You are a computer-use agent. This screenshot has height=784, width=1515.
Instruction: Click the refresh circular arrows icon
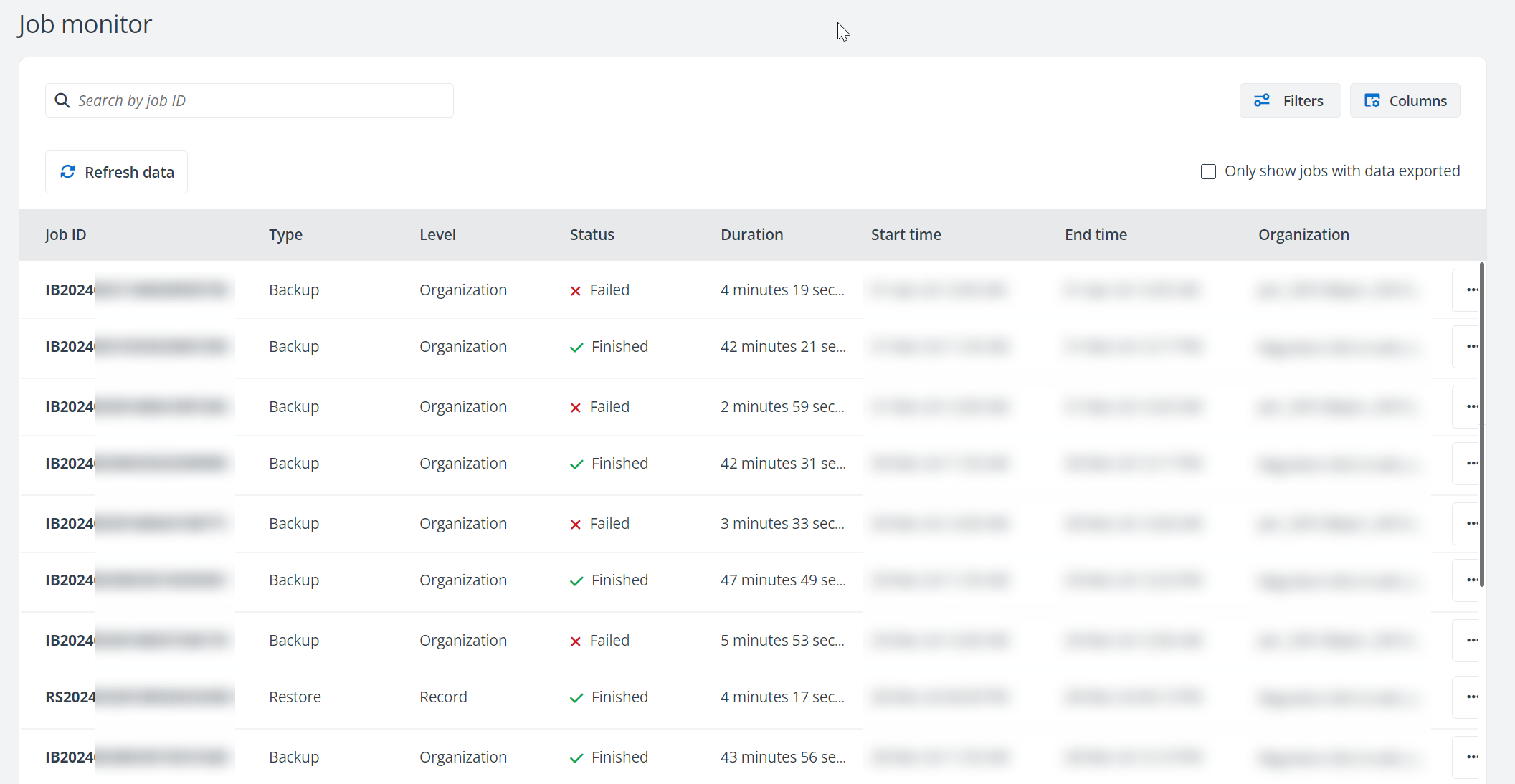67,172
